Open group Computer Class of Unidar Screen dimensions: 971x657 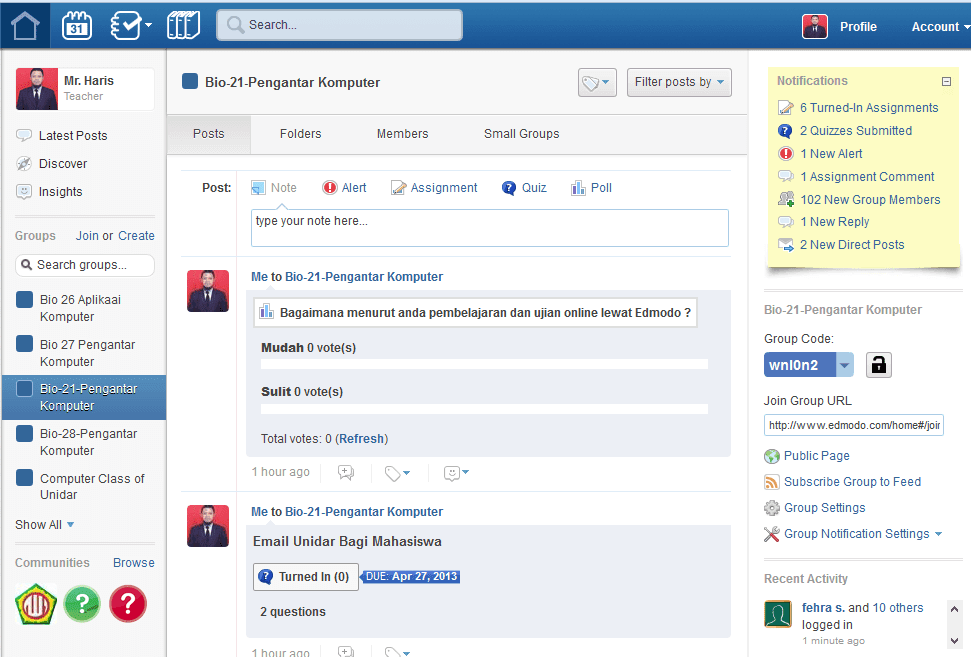pyautogui.click(x=92, y=487)
